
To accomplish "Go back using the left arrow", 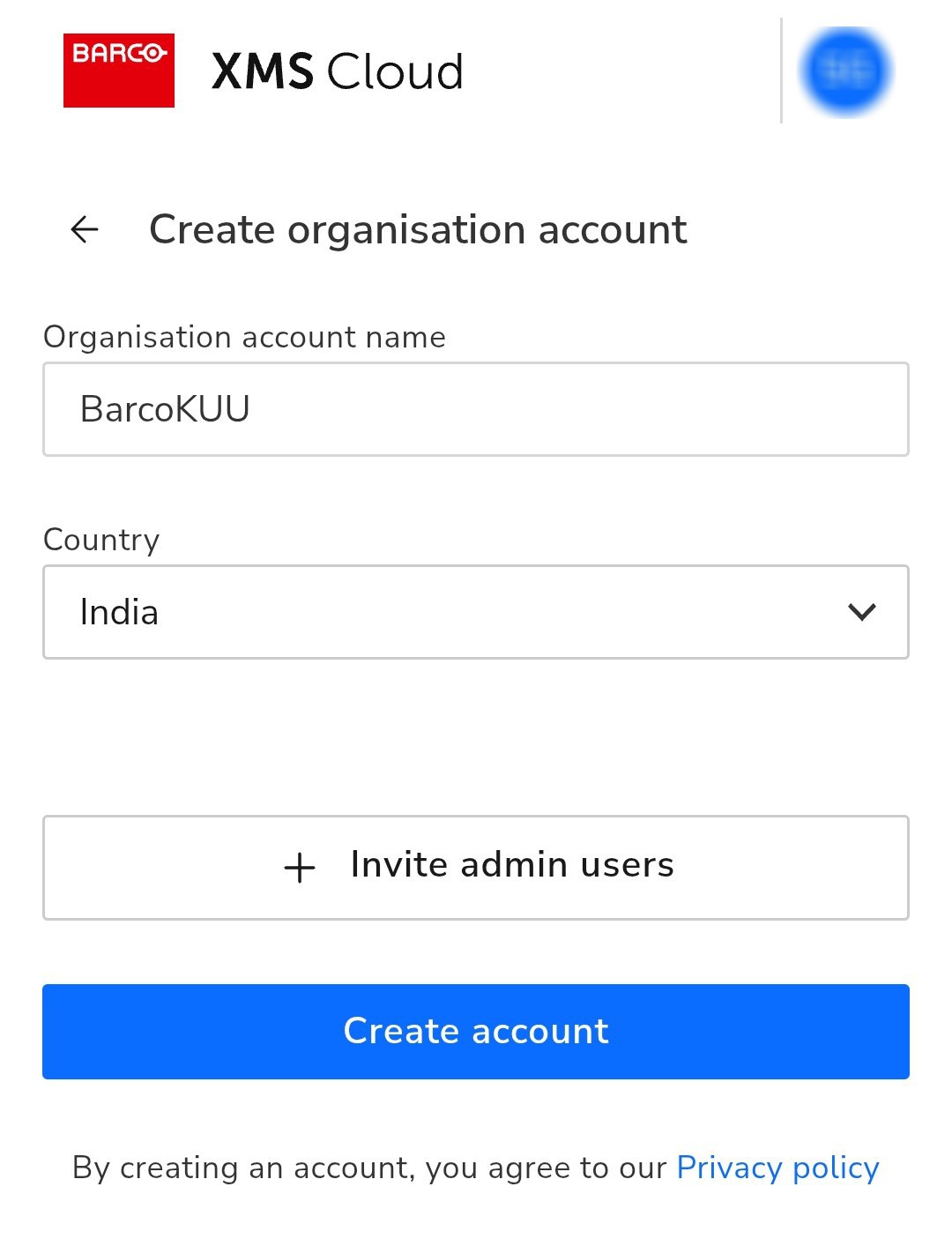I will (x=85, y=230).
